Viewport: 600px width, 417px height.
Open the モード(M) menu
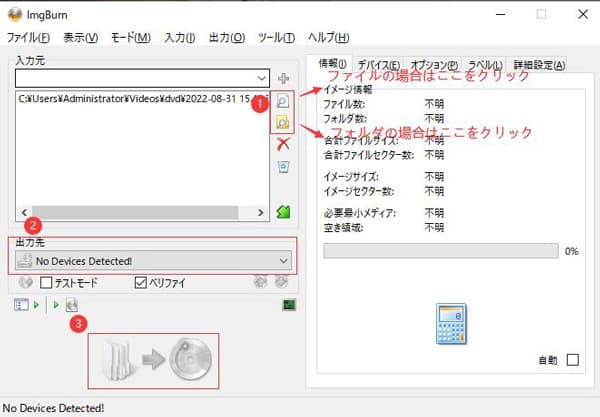[x=131, y=37]
